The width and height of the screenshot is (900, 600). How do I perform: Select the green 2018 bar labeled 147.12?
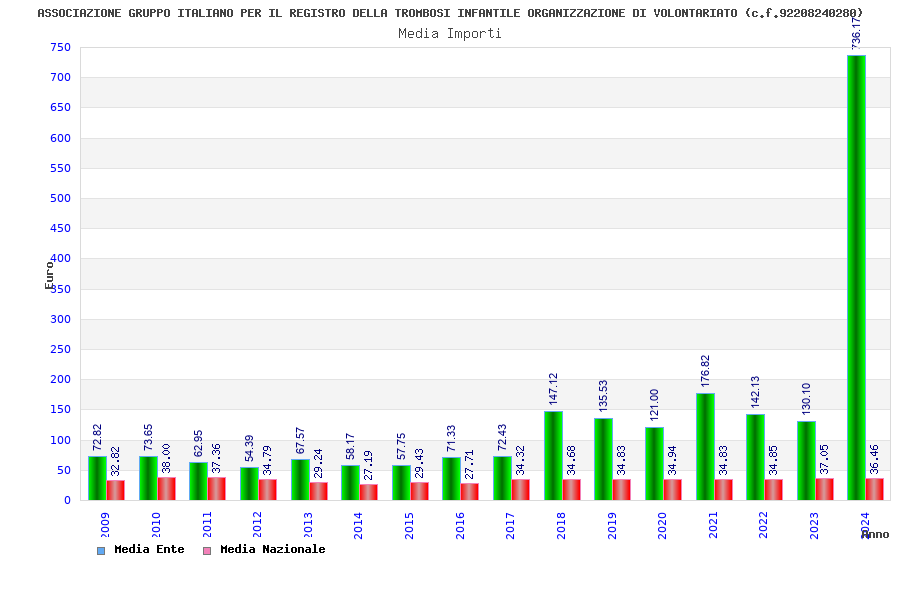pyautogui.click(x=553, y=456)
